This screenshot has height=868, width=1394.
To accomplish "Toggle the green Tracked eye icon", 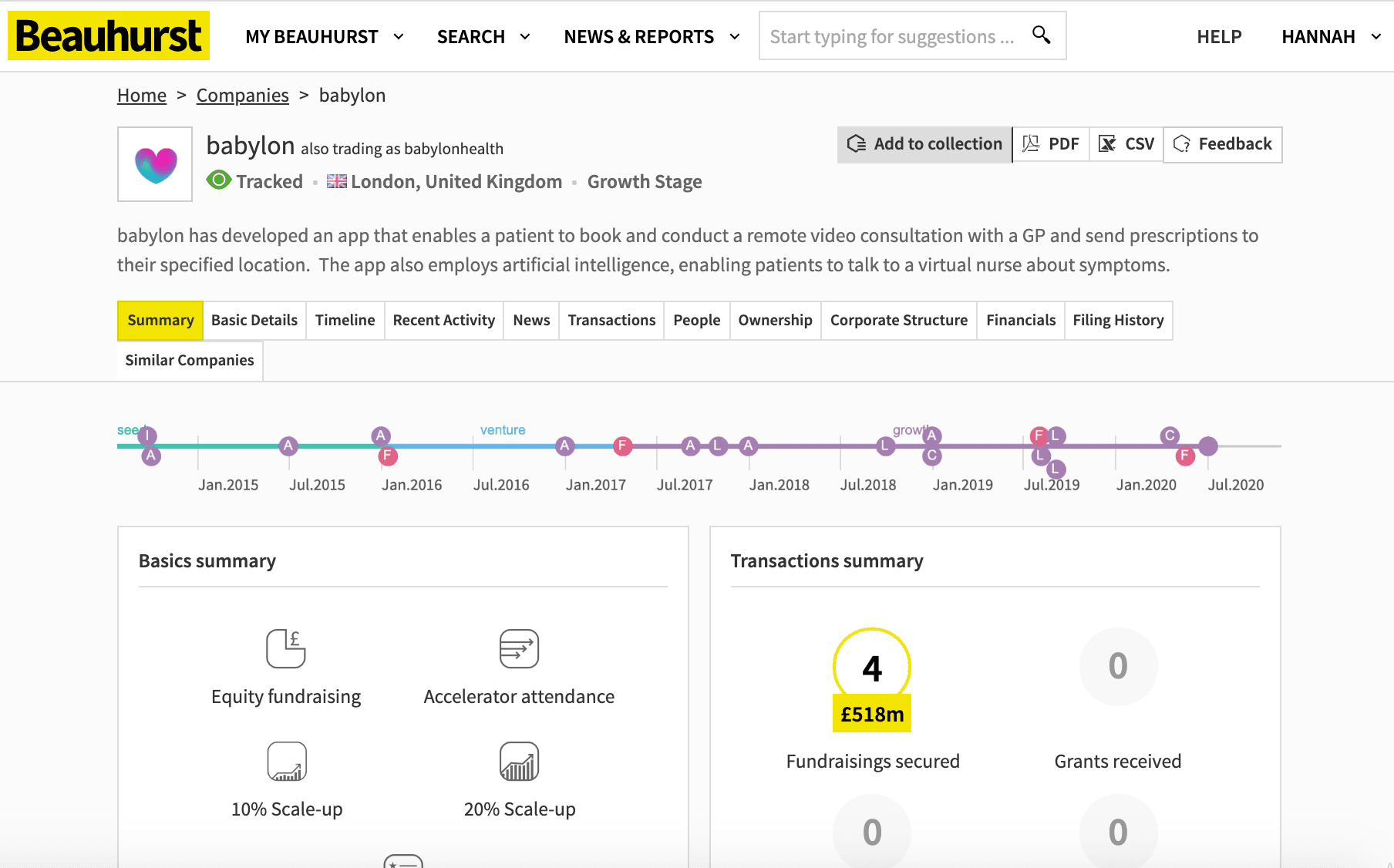I will tap(219, 180).
